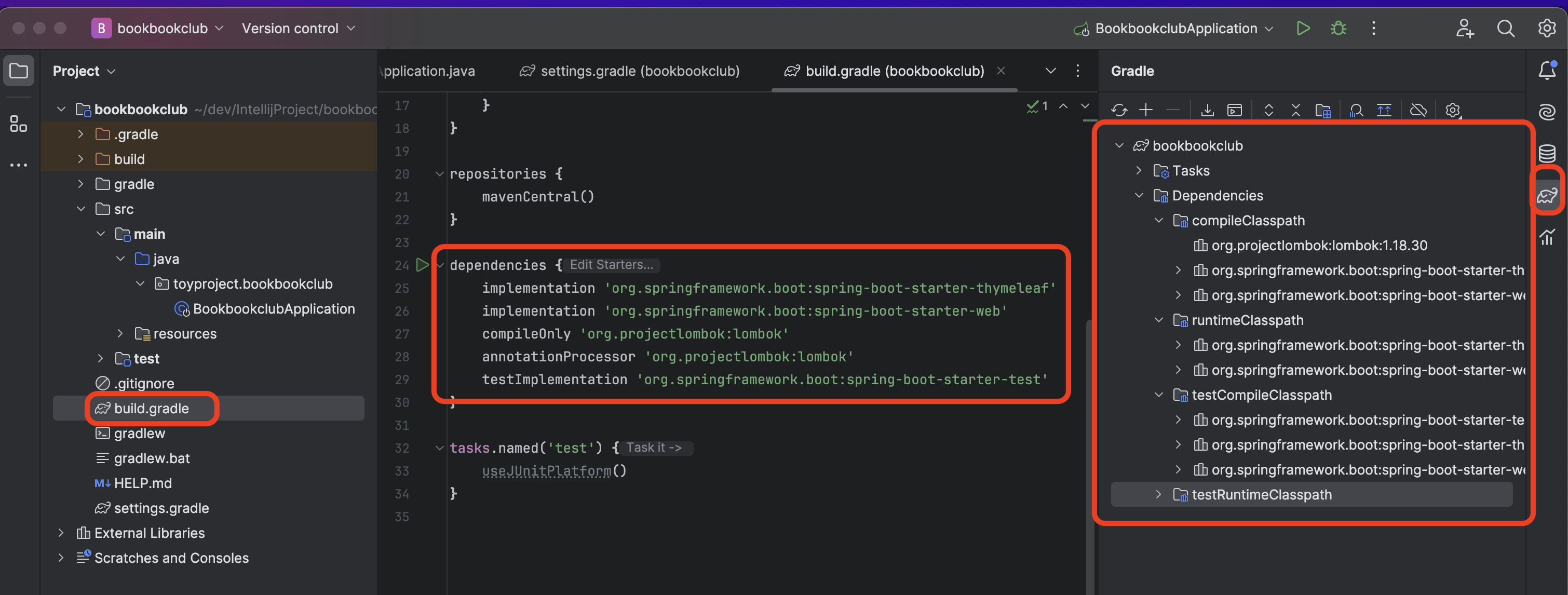Open Project view mode dropdown

(x=84, y=71)
